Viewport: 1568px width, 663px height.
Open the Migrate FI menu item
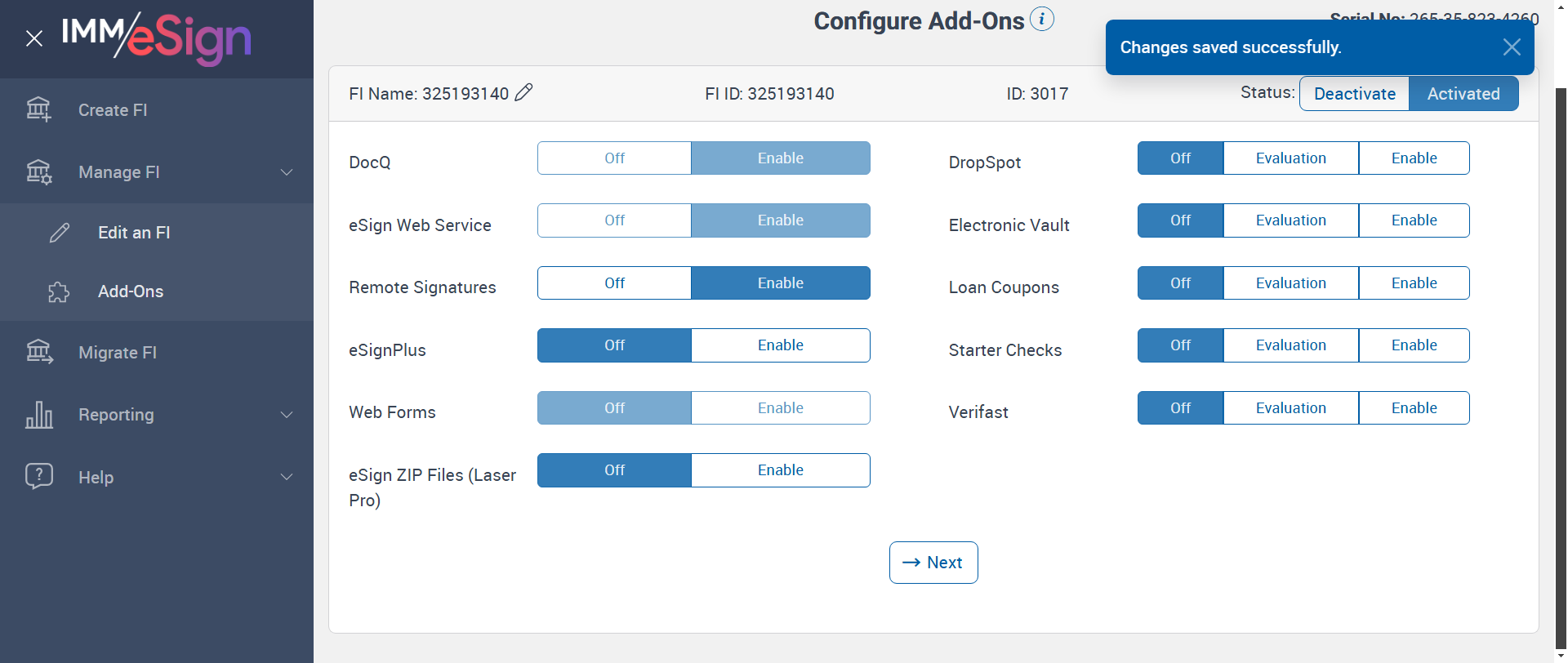tap(118, 353)
